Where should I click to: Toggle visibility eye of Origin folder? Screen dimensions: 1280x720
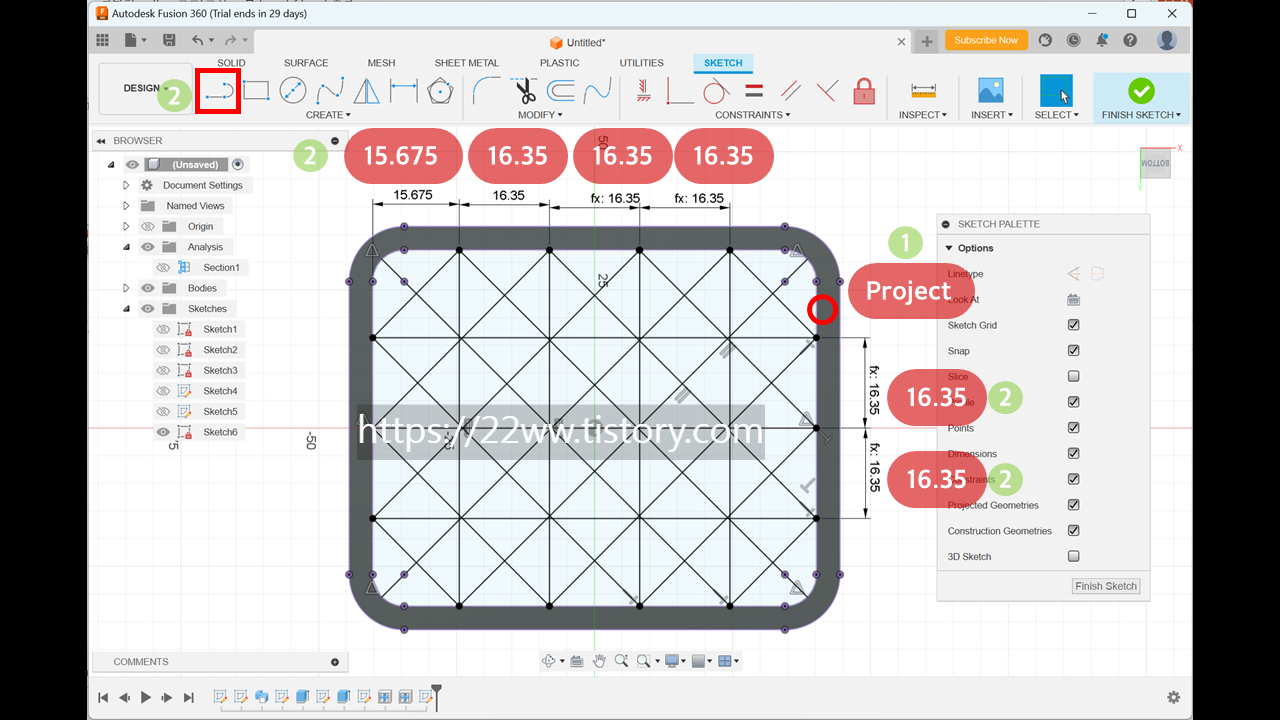click(x=147, y=226)
